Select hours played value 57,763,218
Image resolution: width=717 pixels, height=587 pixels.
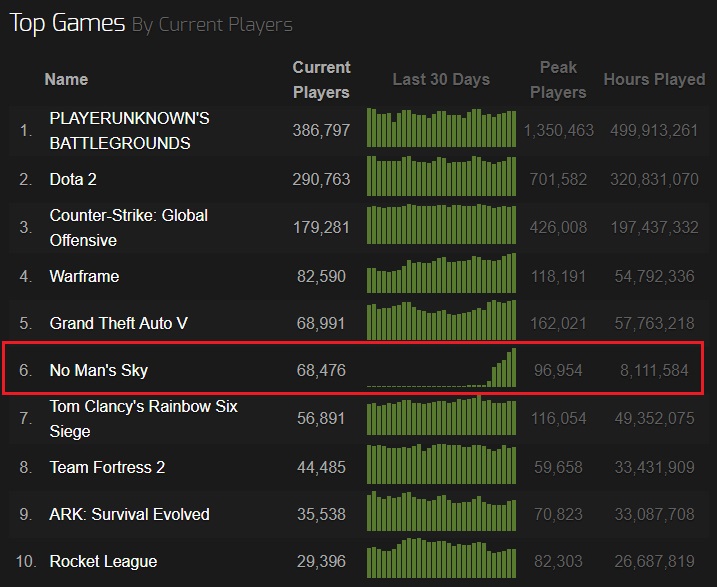[x=654, y=323]
